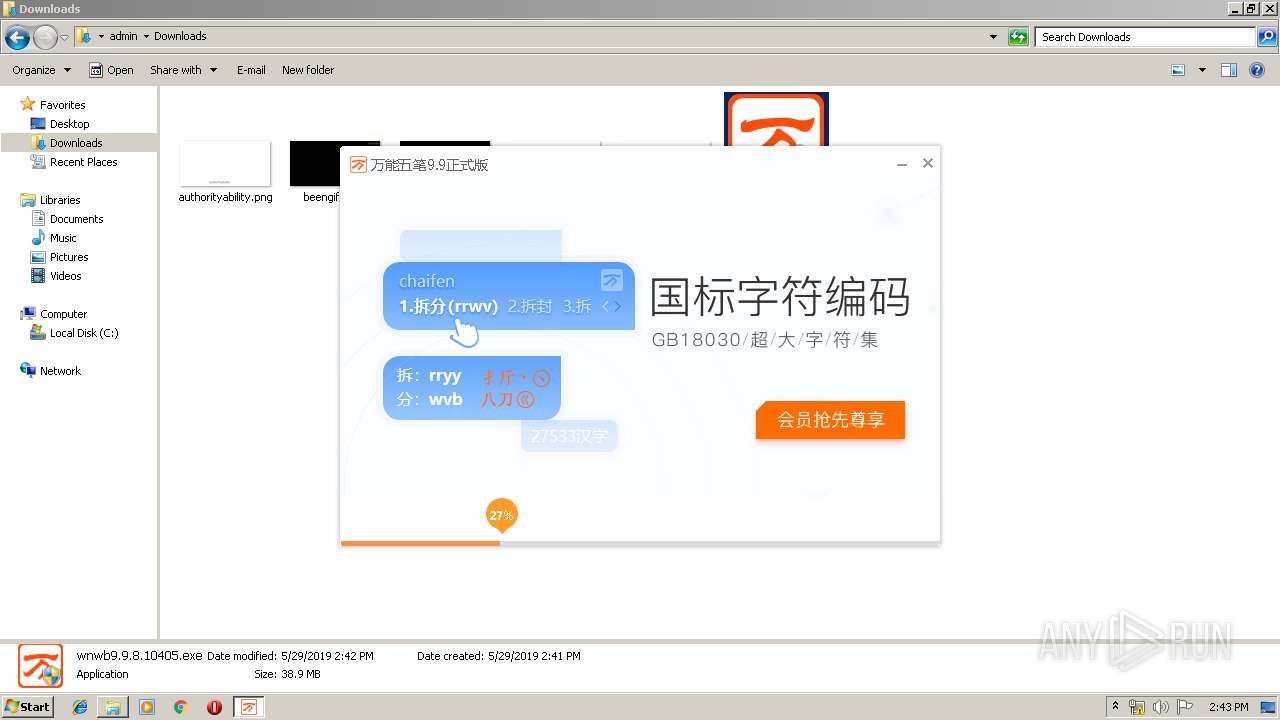
Task: Click wnwb9.9.8.10405.exe icon in details pane
Action: (x=40, y=665)
